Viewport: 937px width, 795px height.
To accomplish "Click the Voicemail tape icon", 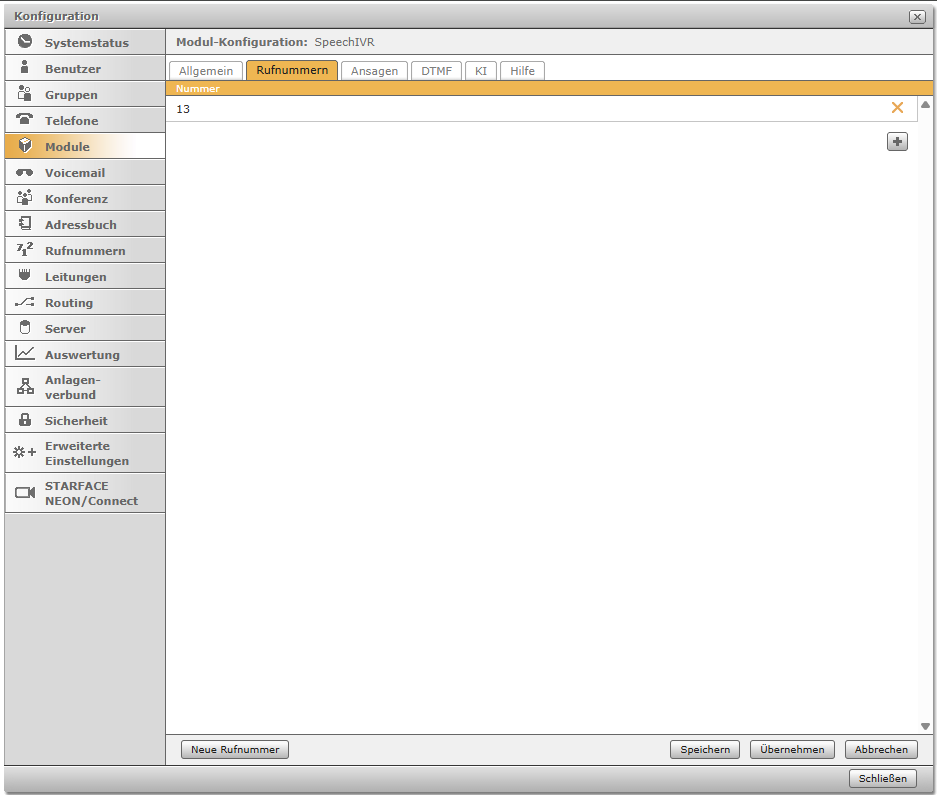I will (x=25, y=172).
